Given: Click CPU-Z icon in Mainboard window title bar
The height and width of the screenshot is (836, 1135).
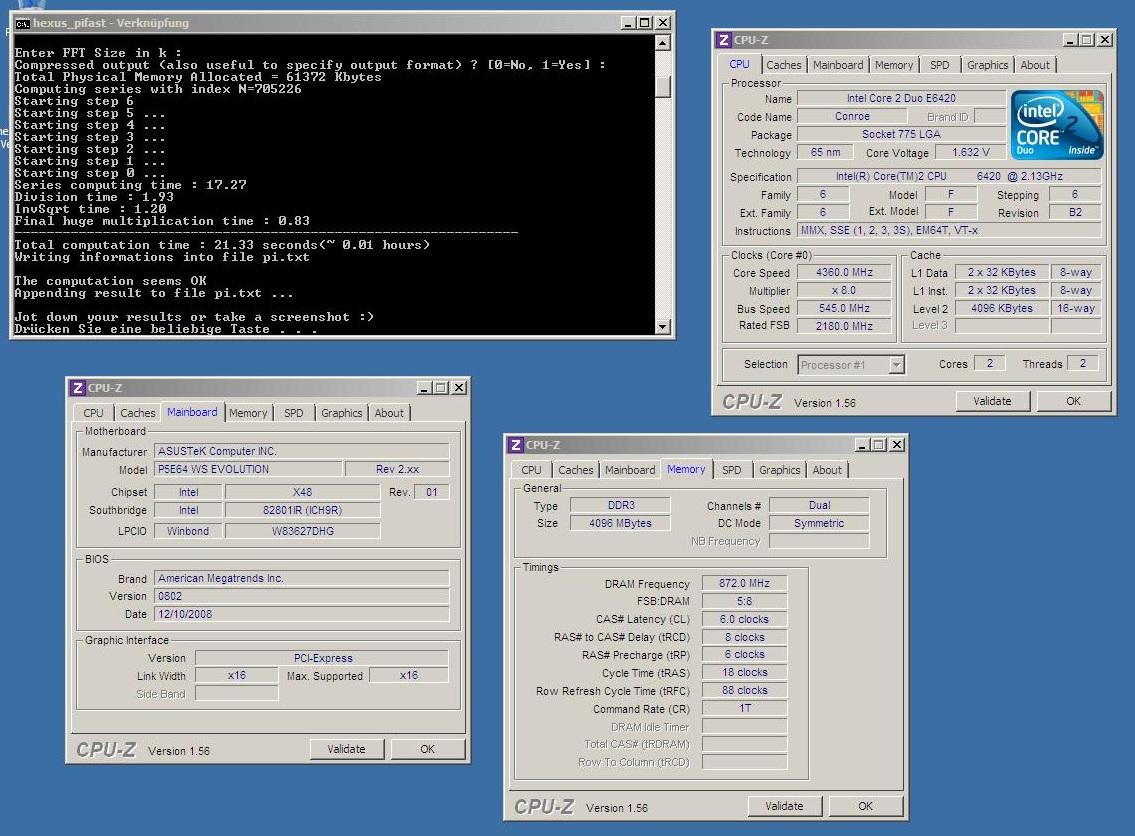Looking at the screenshot, I should 77,388.
